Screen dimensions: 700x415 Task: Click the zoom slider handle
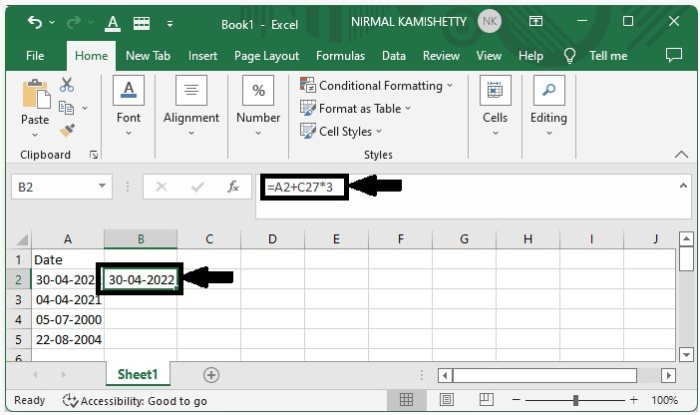tap(577, 400)
